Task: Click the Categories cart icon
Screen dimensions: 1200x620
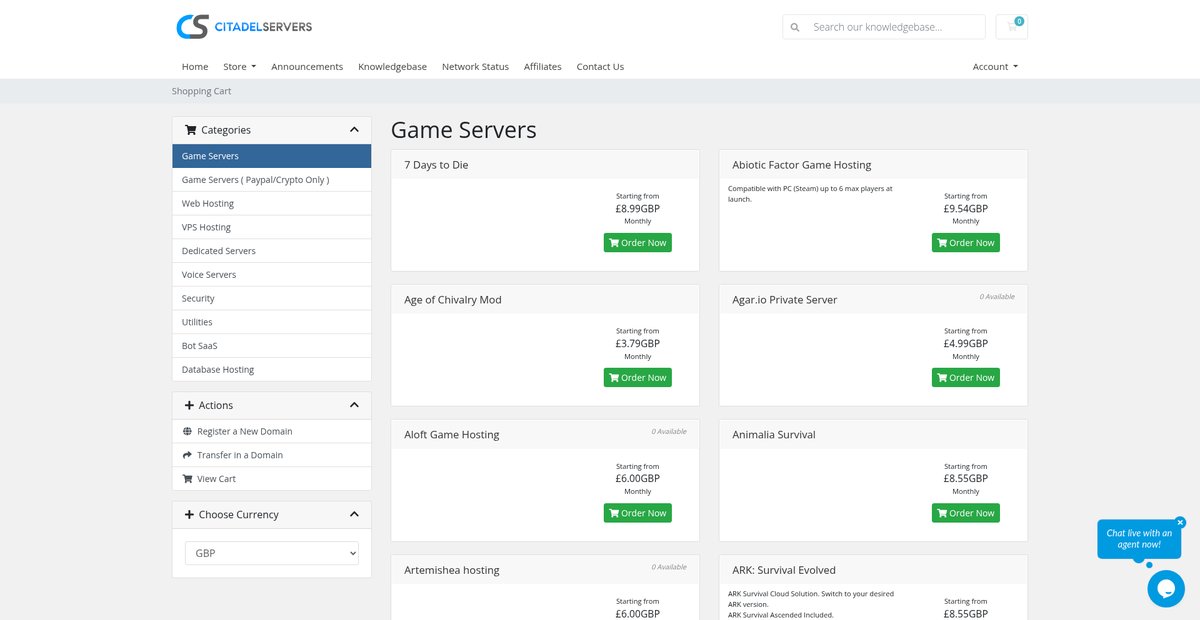Action: coord(190,130)
